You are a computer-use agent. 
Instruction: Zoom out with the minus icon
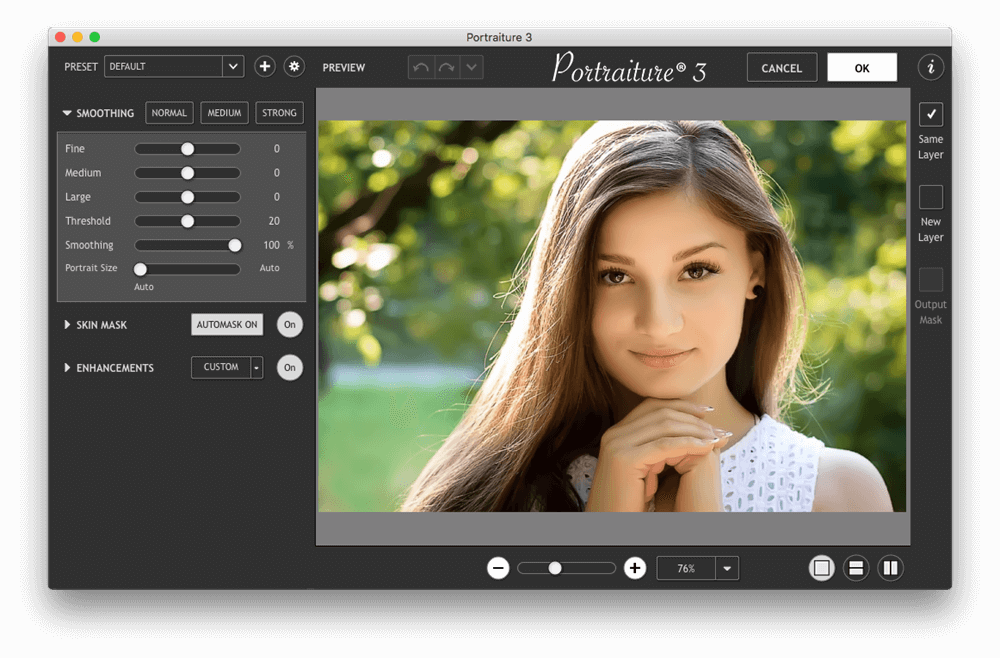click(x=498, y=568)
